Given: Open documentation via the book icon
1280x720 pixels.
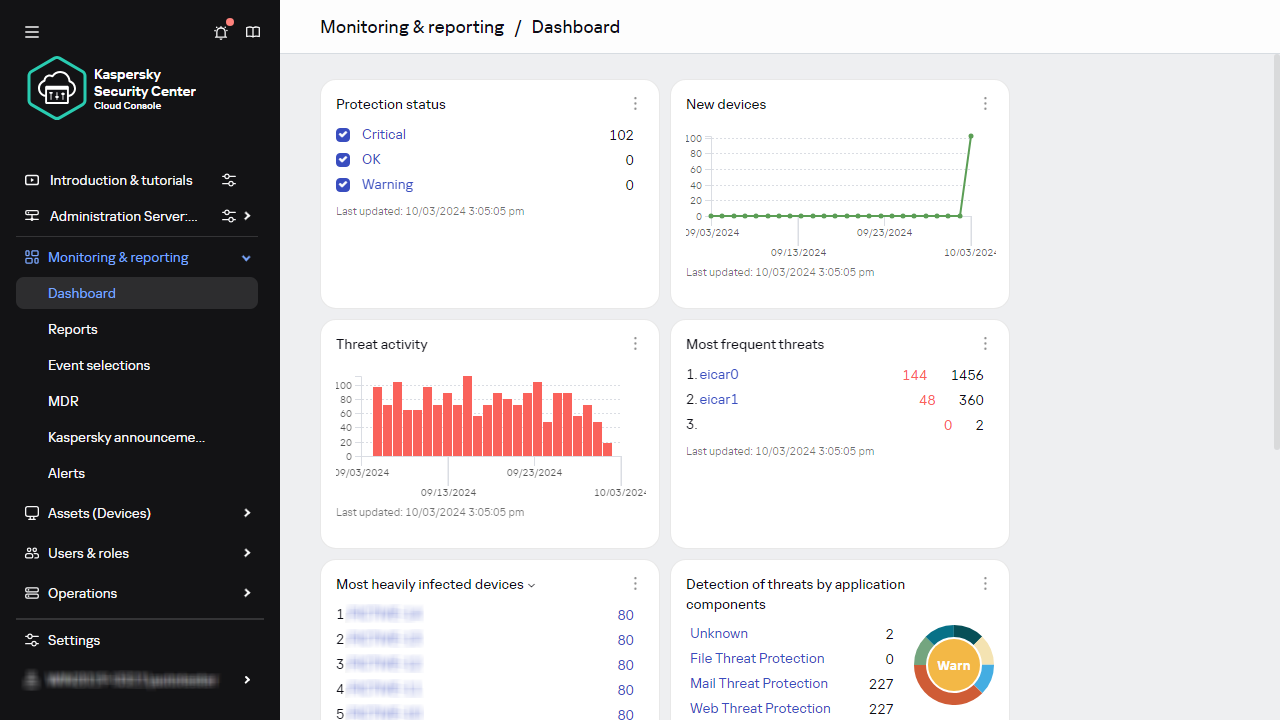Looking at the screenshot, I should tap(252, 32).
